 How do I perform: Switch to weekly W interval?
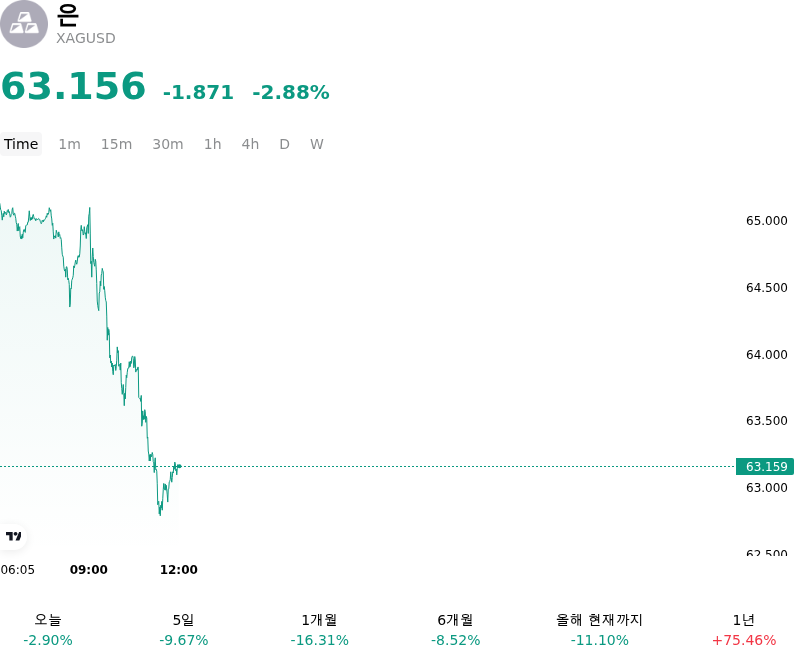[316, 144]
